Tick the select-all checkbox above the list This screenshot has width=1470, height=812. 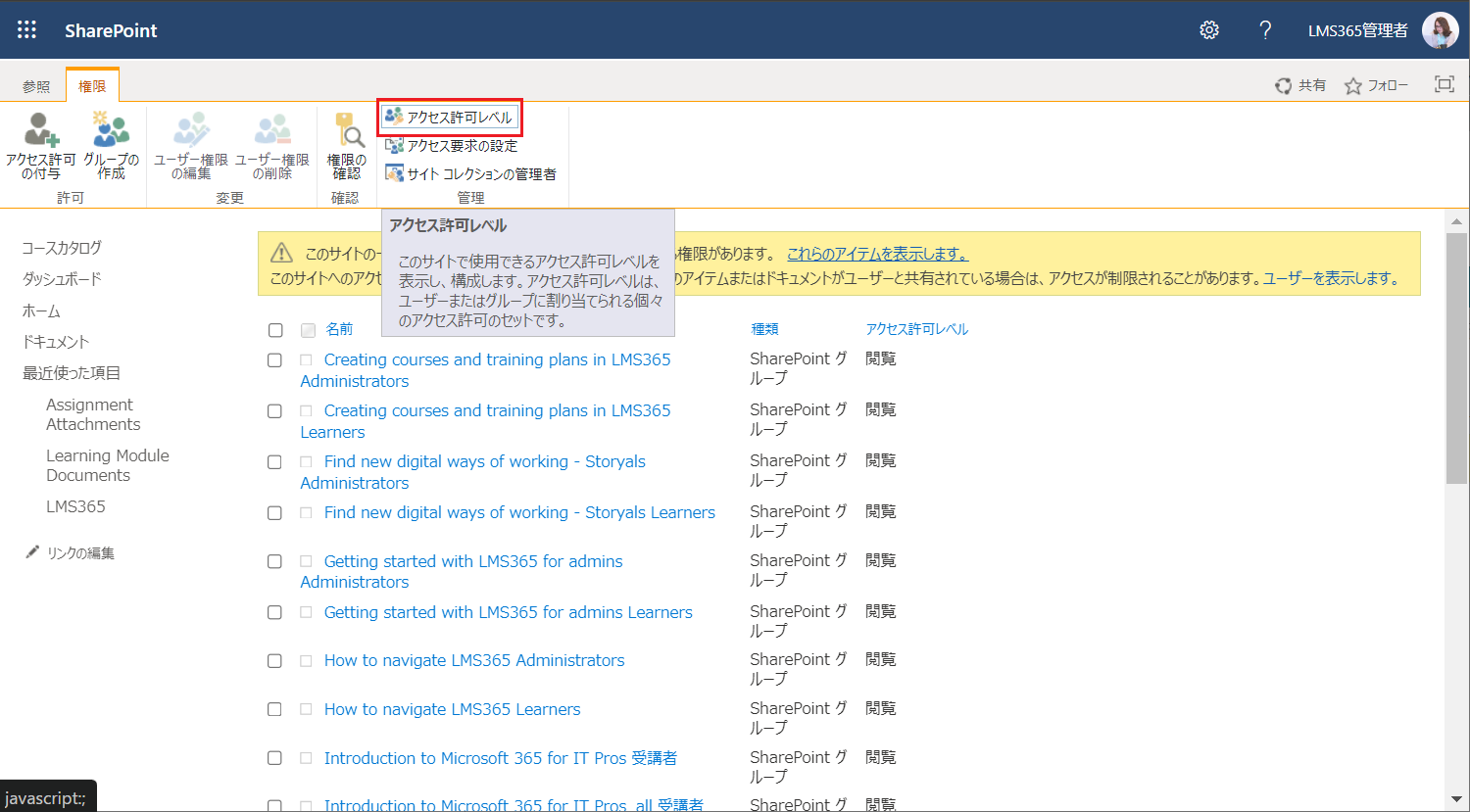[274, 330]
